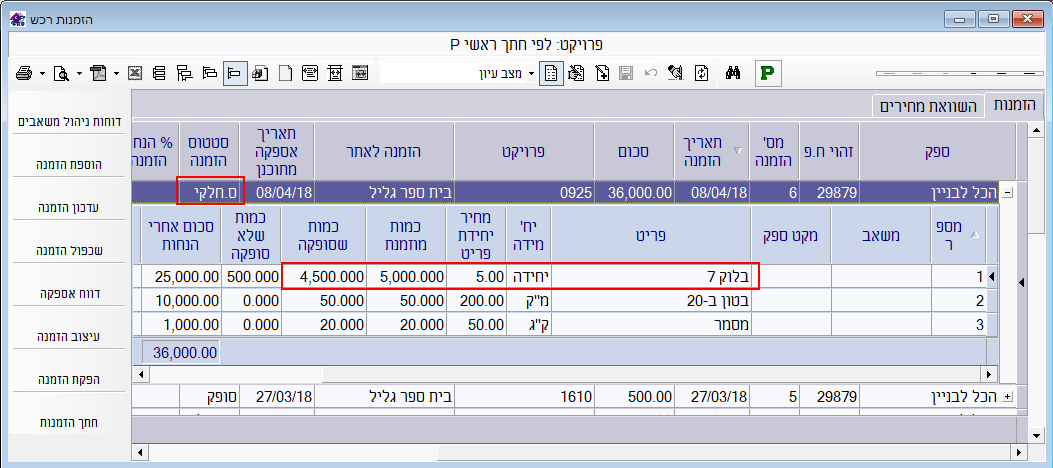This screenshot has height=468, width=1053.
Task: Open the dropdown arrow beside the printer icon
Action: pyautogui.click(x=42, y=73)
